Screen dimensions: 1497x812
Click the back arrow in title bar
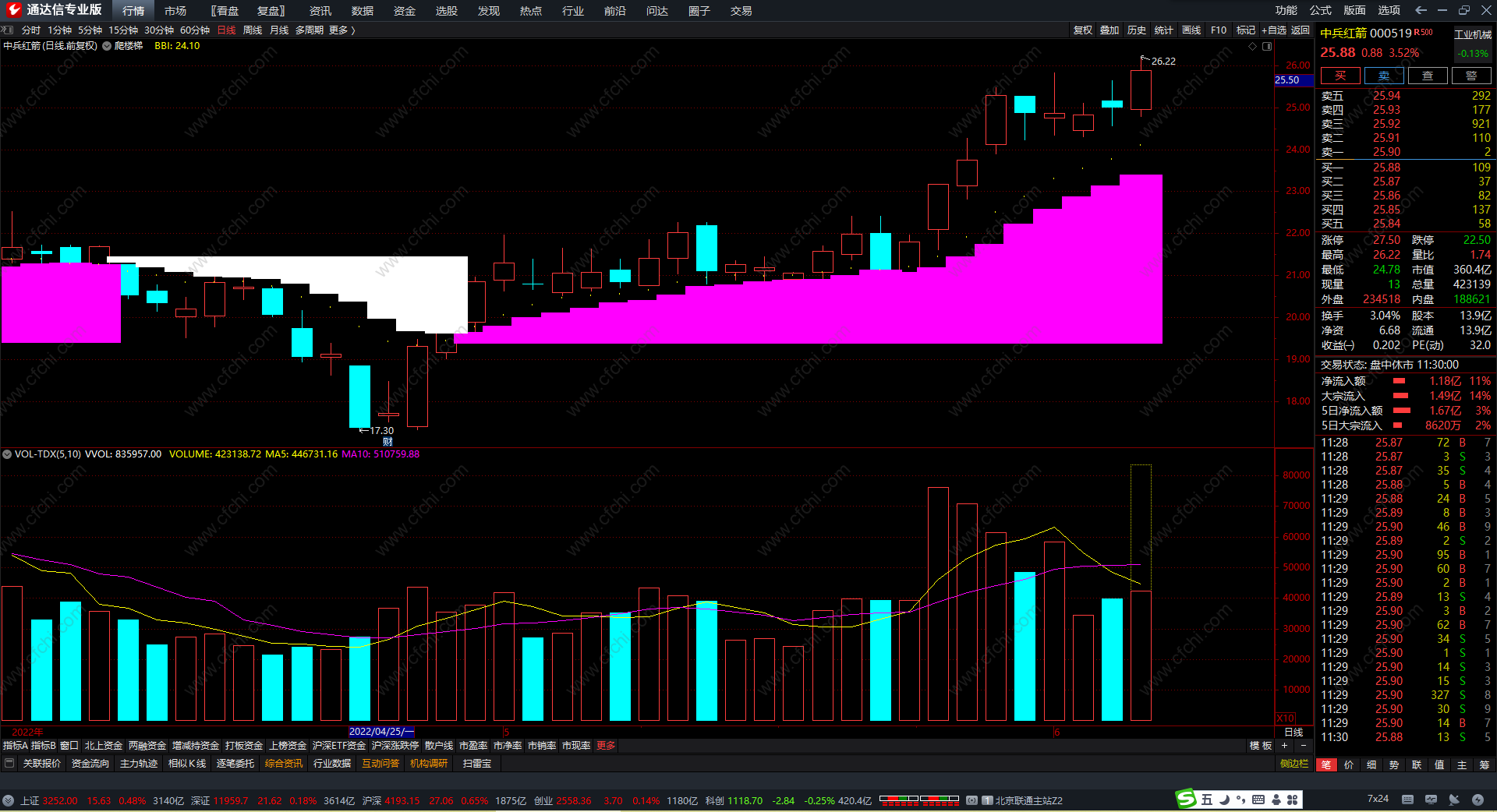pos(1421,10)
